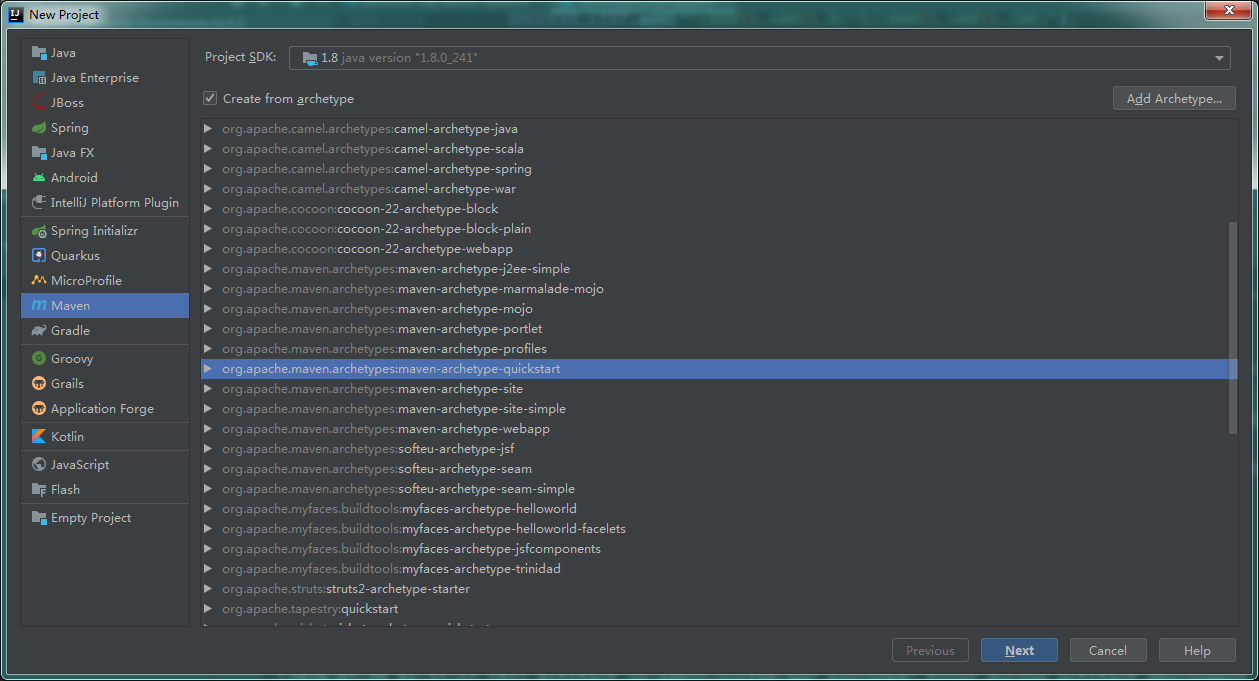Click the IntelliJ Platform Plugin icon
The width and height of the screenshot is (1259, 681).
[39, 203]
